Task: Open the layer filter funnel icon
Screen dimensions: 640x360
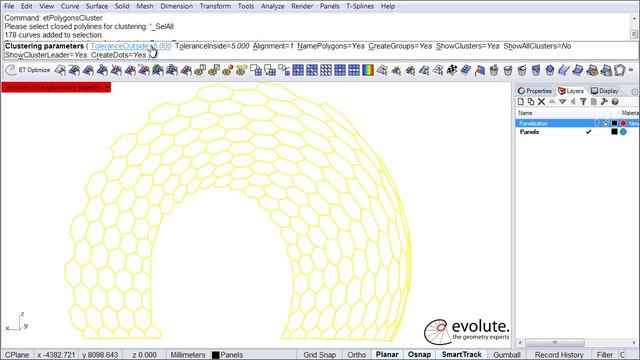Action: click(583, 102)
